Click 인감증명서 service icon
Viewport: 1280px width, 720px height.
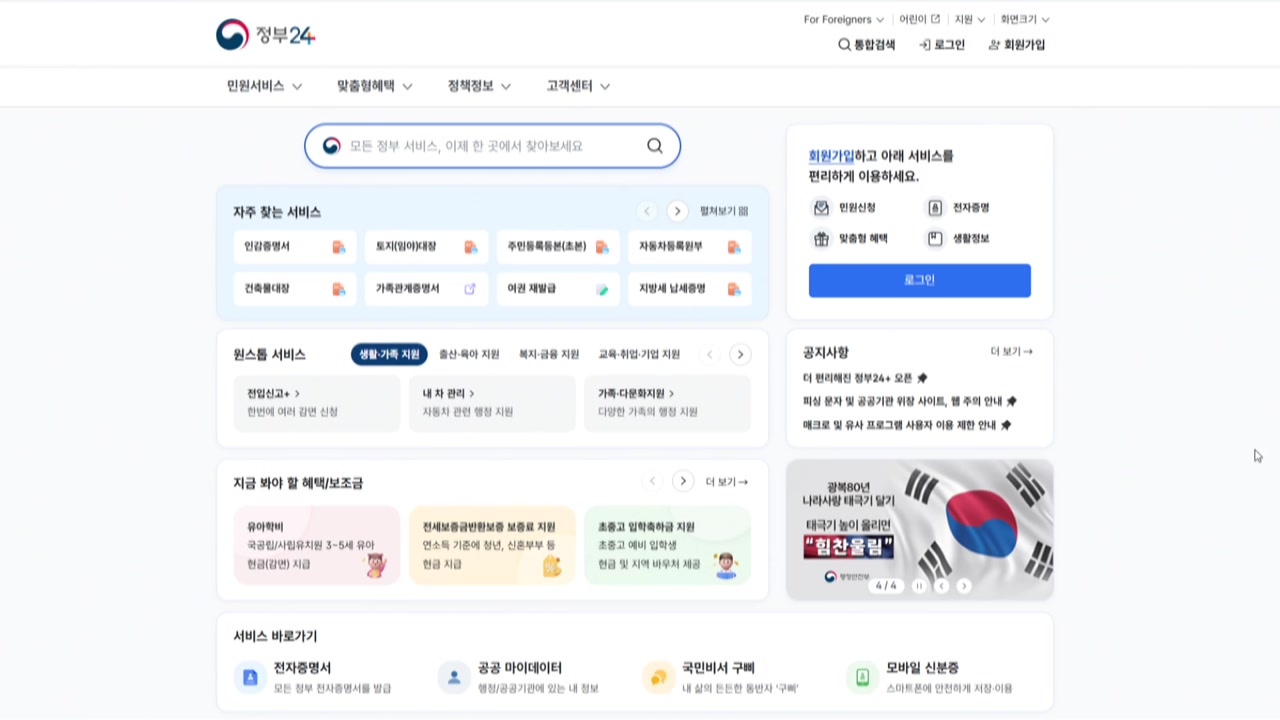(x=339, y=247)
